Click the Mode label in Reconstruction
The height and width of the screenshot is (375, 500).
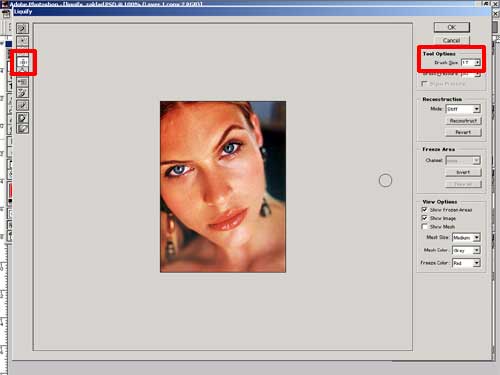pos(436,109)
